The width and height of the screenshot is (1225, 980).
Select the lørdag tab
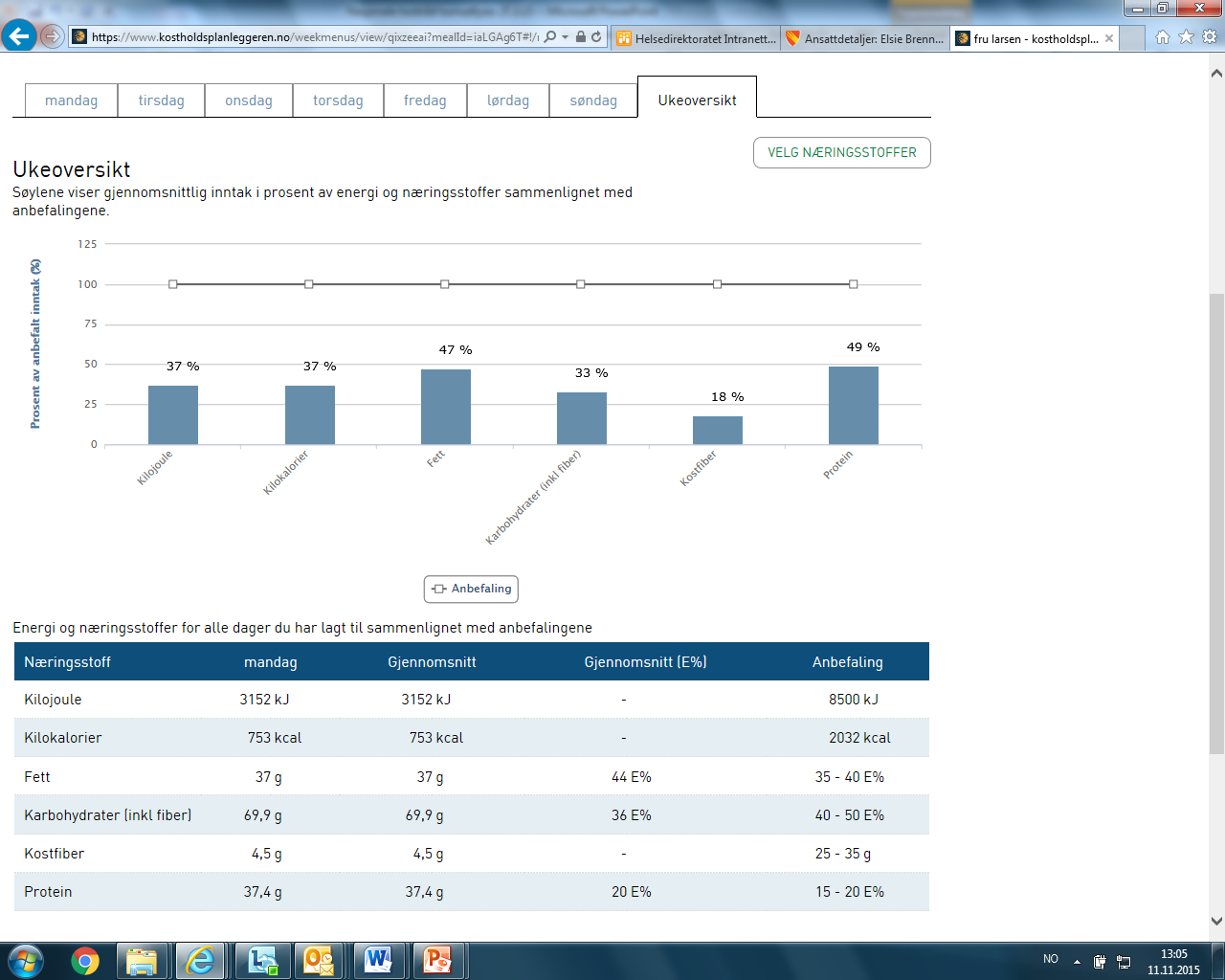508,100
